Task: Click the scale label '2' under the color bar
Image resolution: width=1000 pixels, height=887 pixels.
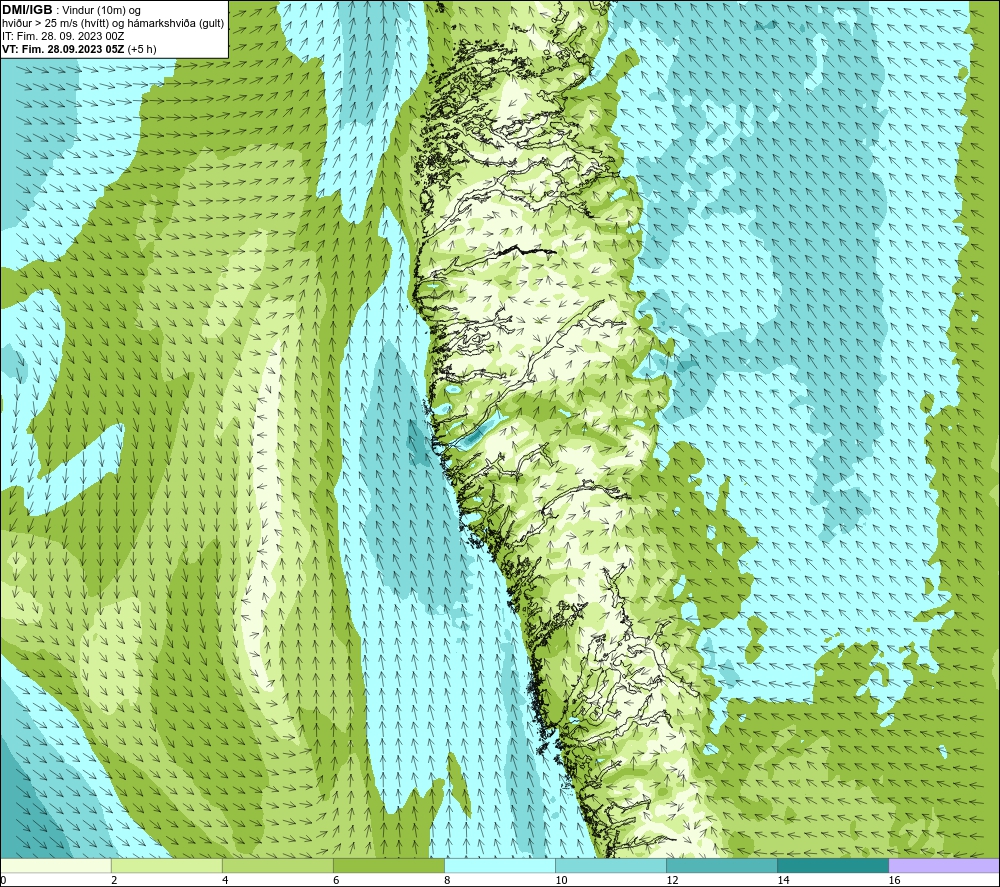Action: pos(114,881)
